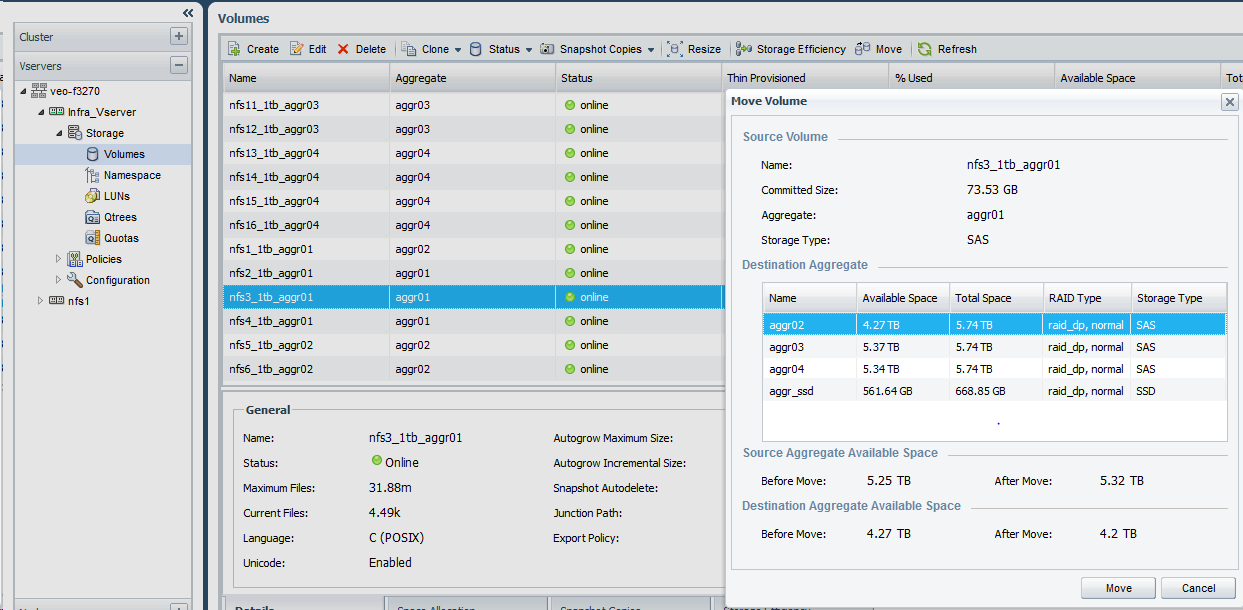Open the Snapshot Copies dropdown menu
The width and height of the screenshot is (1243, 610).
(650, 49)
